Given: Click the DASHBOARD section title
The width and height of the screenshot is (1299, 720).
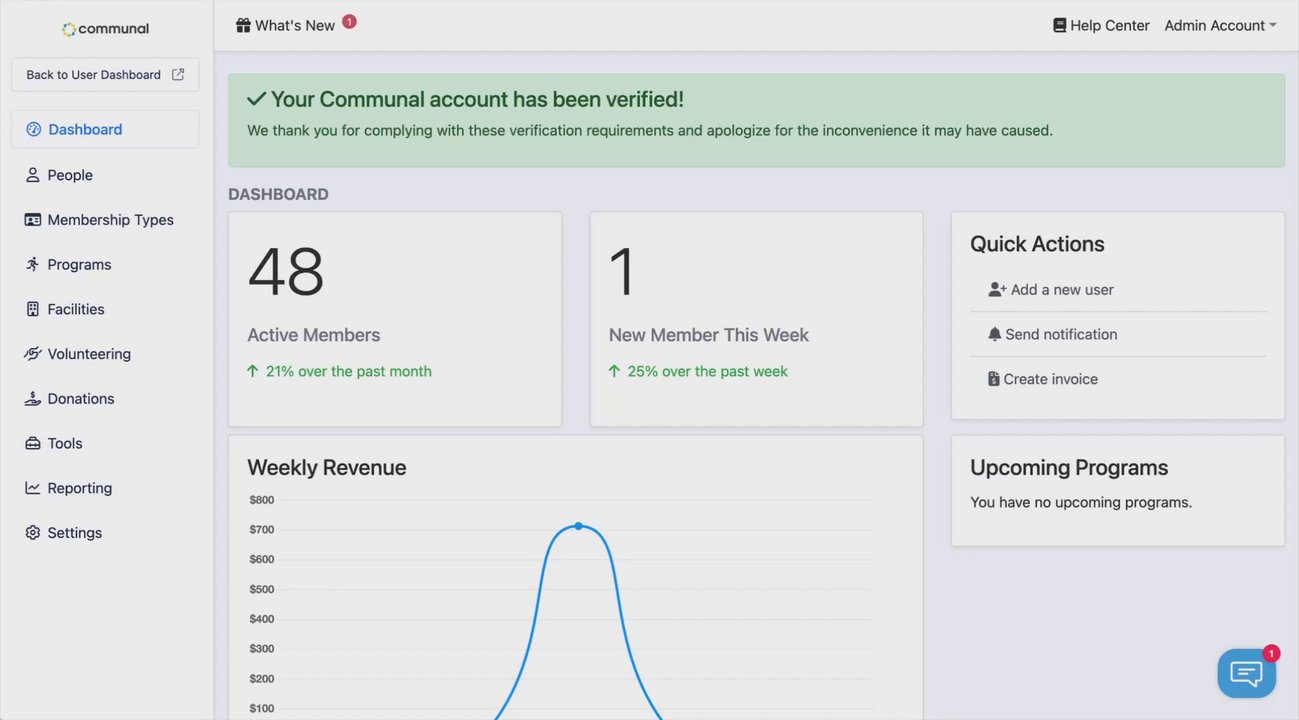Looking at the screenshot, I should point(278,194).
